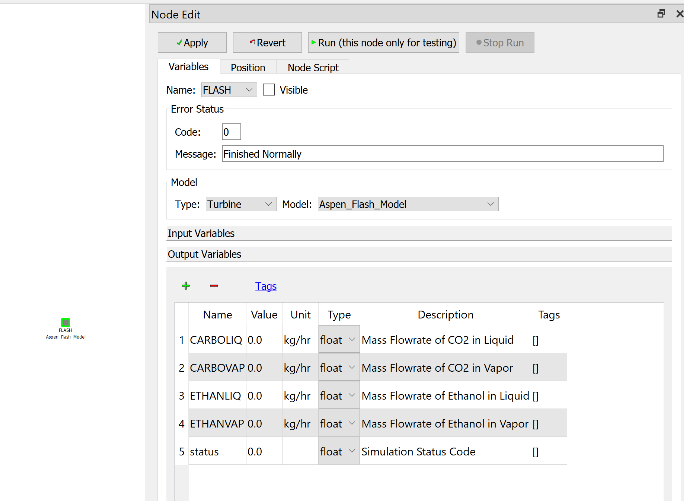Expand the Input Variables section

pyautogui.click(x=419, y=233)
